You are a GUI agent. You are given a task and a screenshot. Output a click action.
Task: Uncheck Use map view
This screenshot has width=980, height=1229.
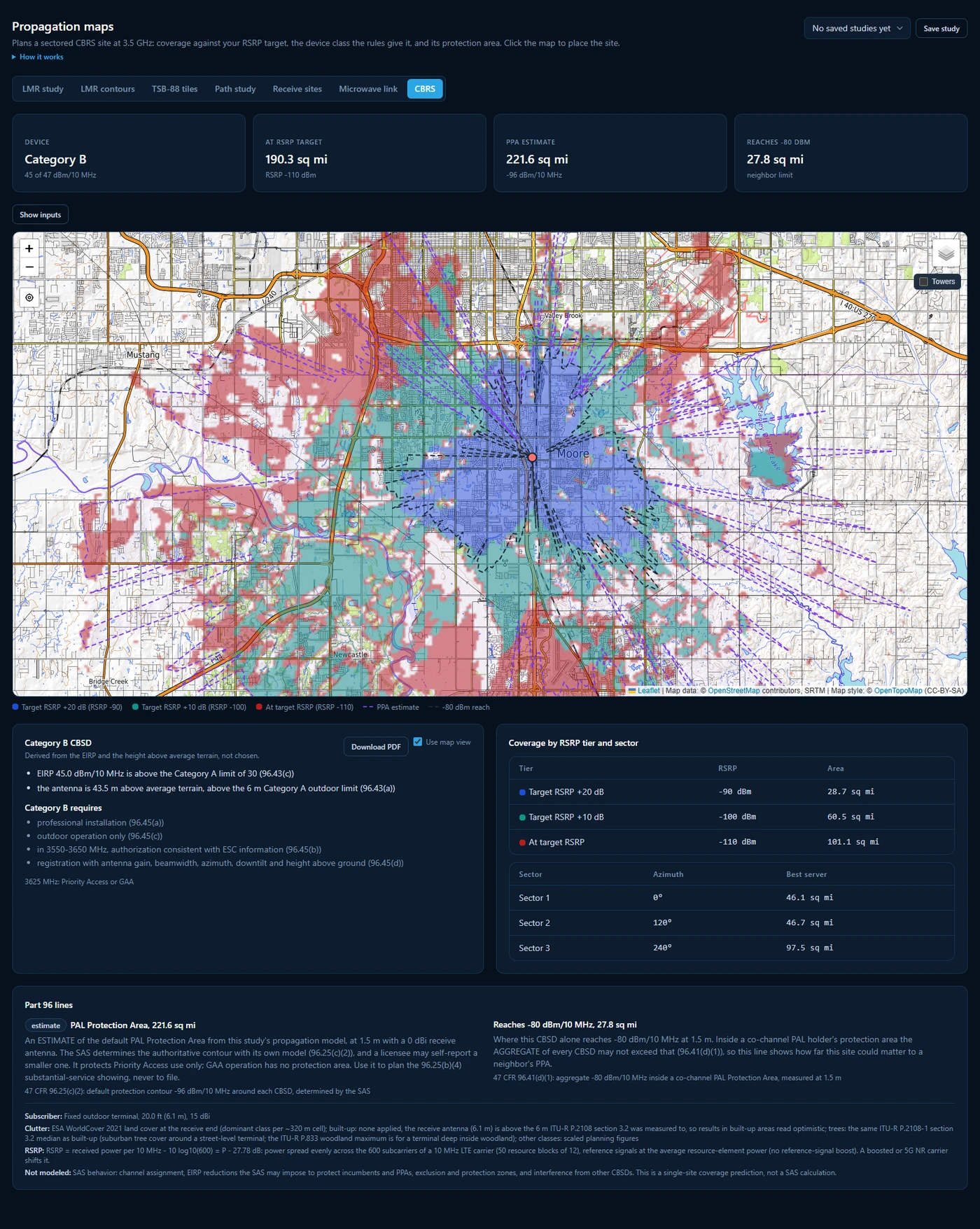tap(418, 742)
